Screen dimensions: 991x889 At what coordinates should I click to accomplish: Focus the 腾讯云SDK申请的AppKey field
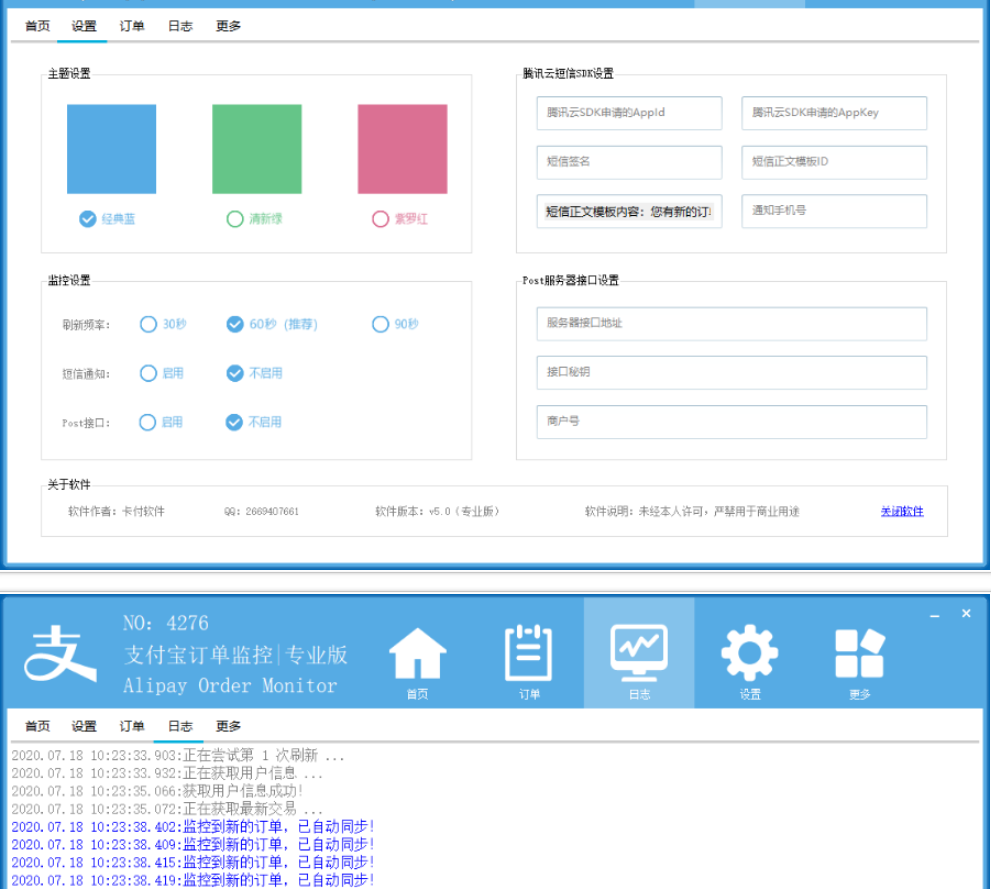[834, 113]
